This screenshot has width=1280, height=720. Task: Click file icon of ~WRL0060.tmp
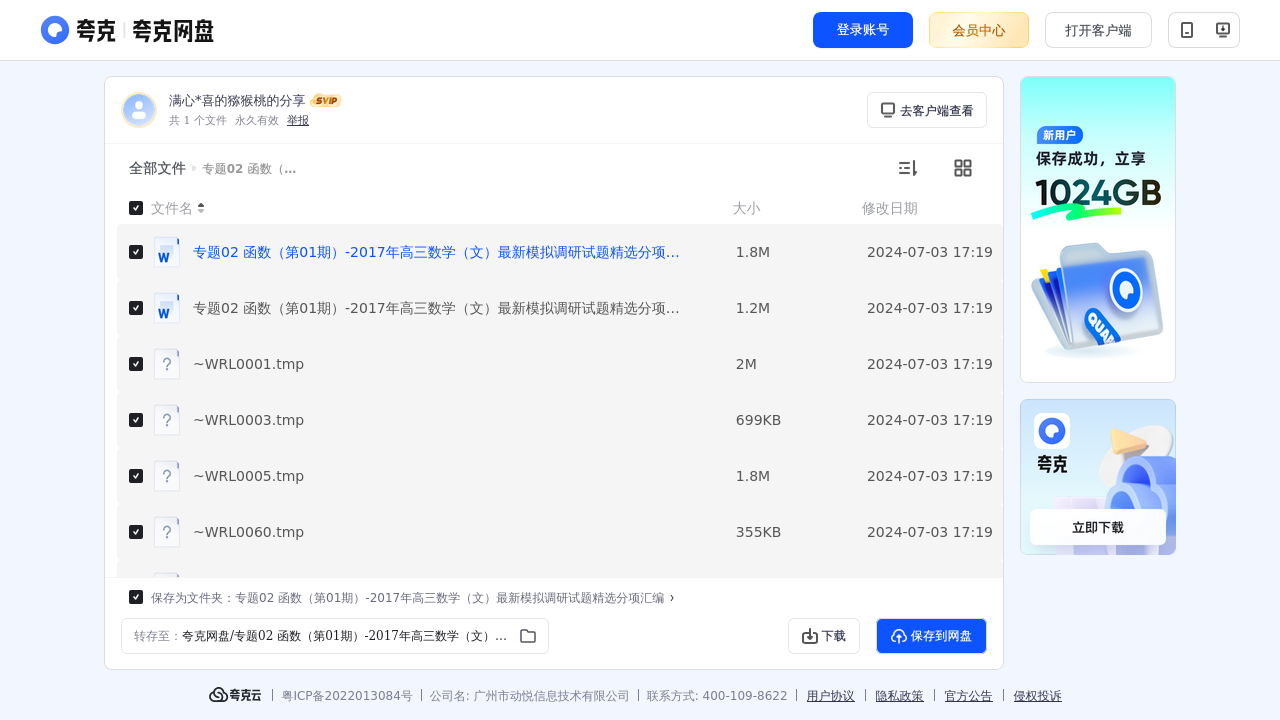click(167, 532)
